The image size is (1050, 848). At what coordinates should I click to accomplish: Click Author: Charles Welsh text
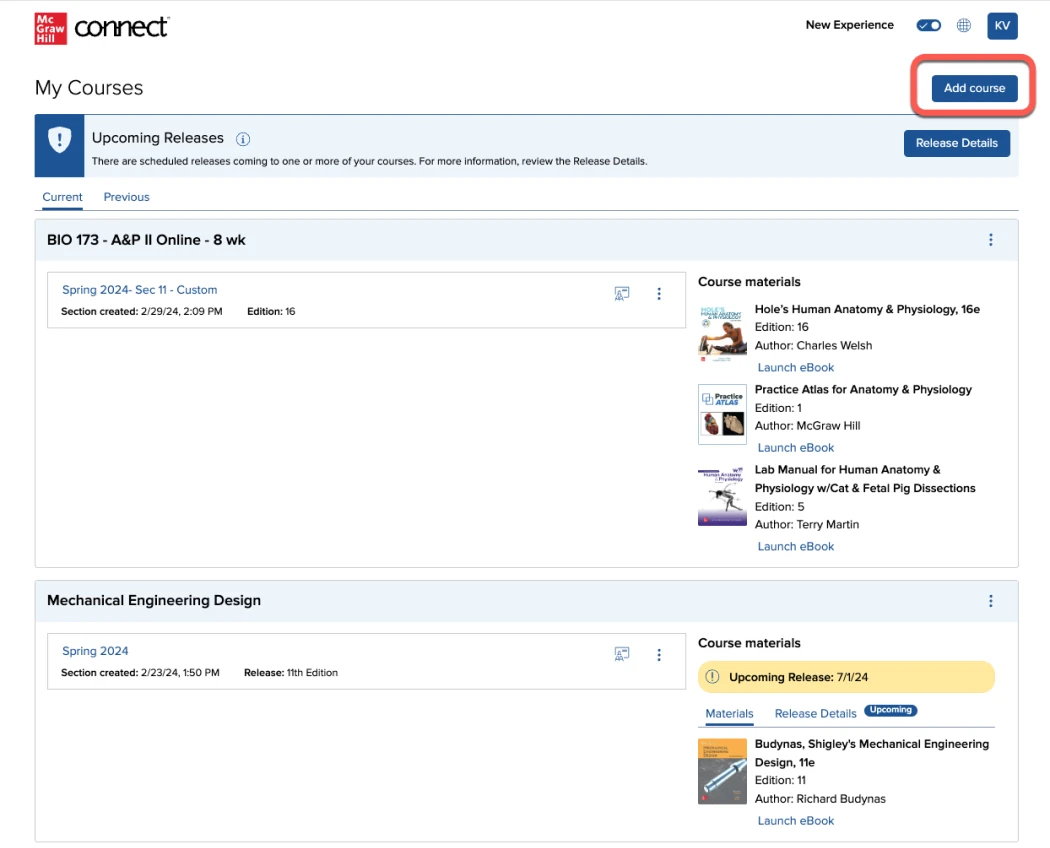pos(814,345)
